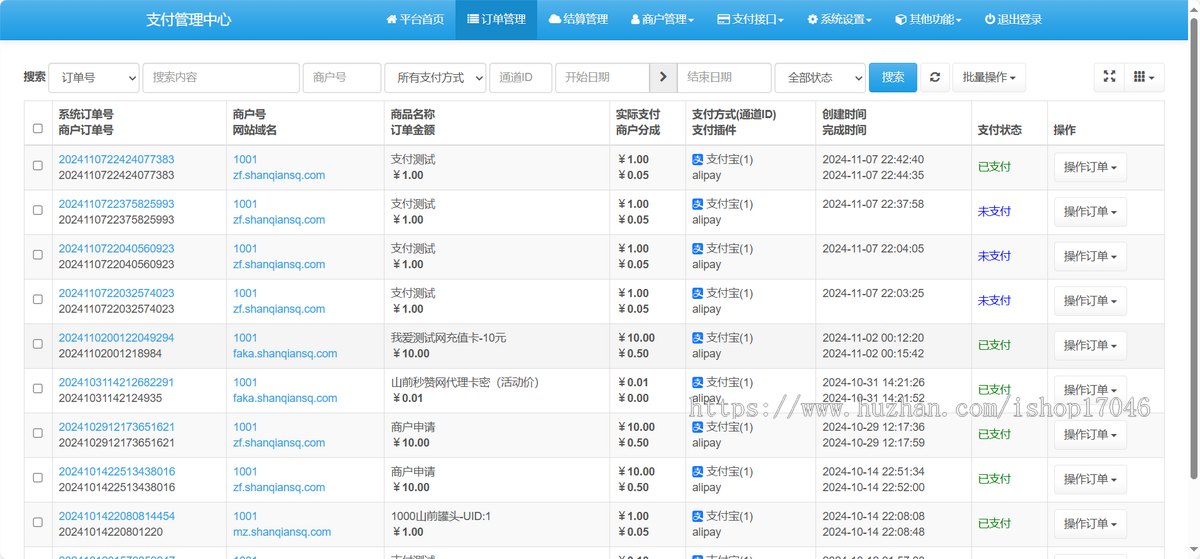
Task: Click the refresh icon beside the search button
Action: click(x=934, y=77)
